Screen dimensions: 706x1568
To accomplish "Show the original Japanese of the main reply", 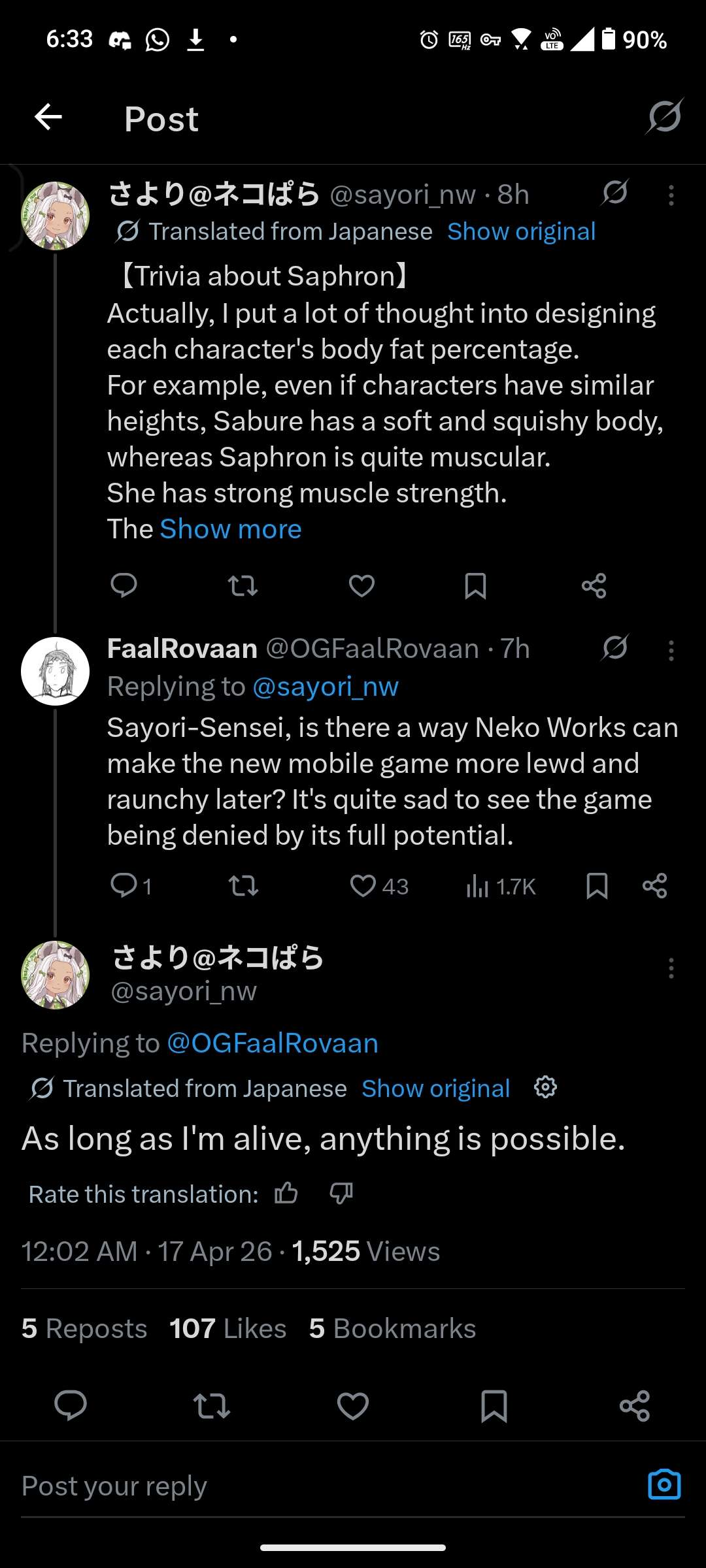I will point(435,1088).
